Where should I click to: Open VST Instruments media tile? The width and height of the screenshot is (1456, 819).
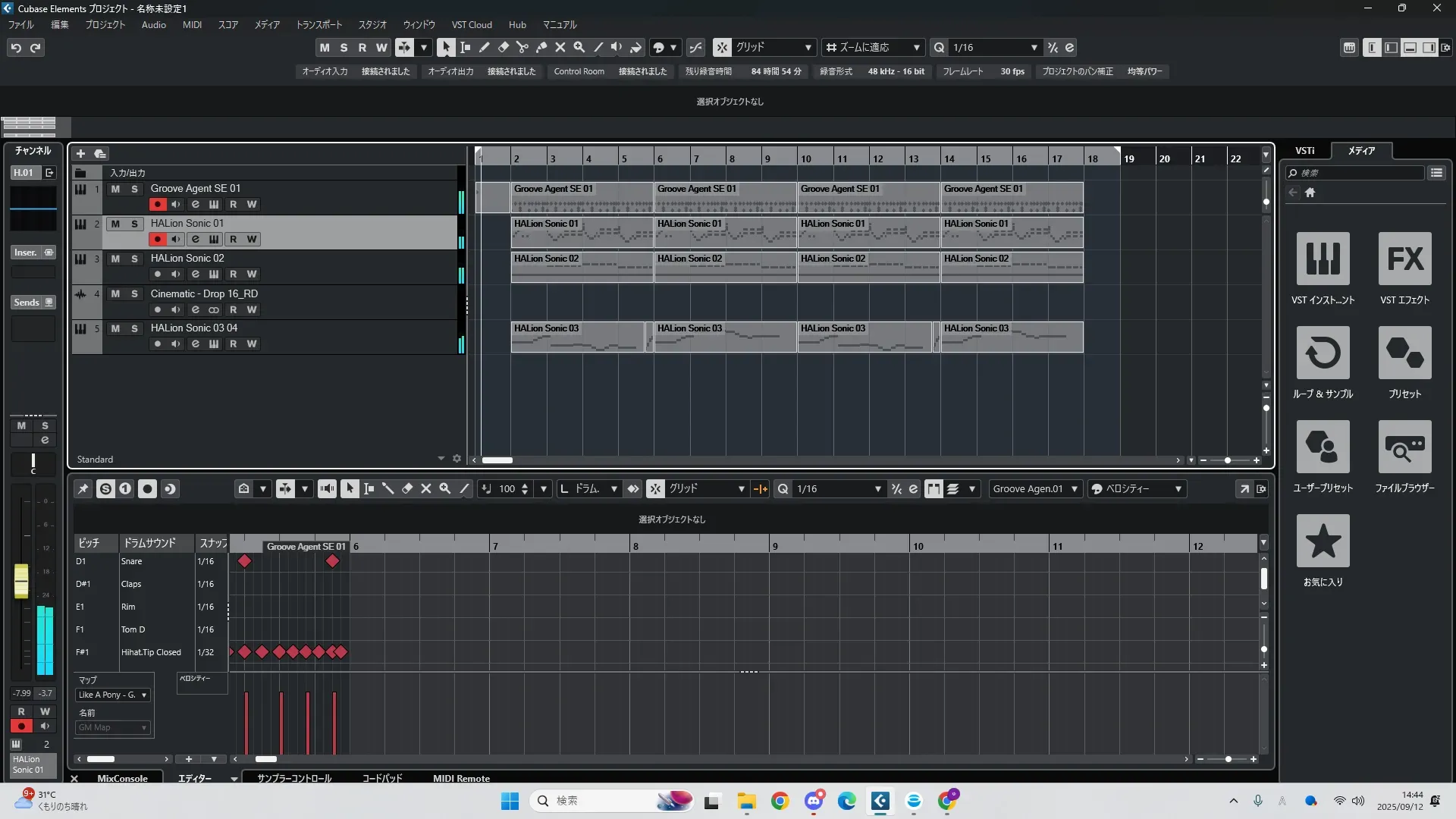tap(1323, 259)
